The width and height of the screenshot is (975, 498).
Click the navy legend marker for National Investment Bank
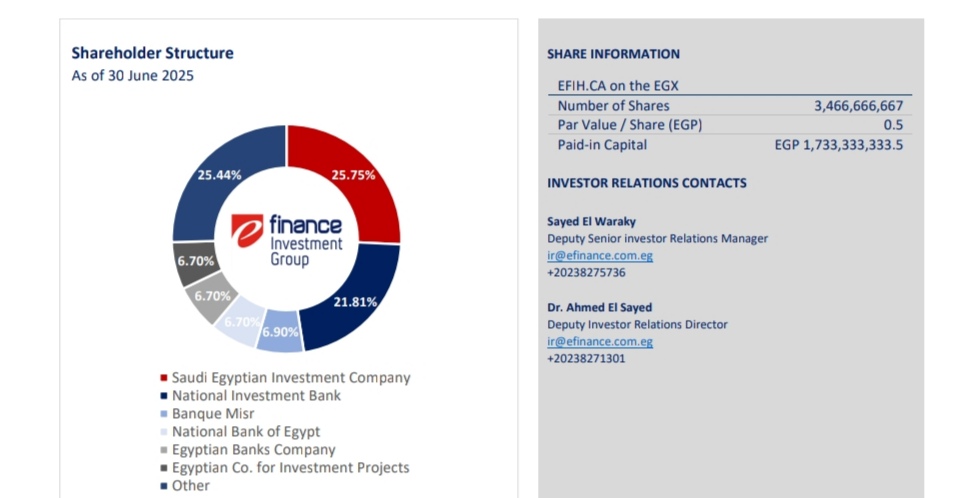pos(164,396)
